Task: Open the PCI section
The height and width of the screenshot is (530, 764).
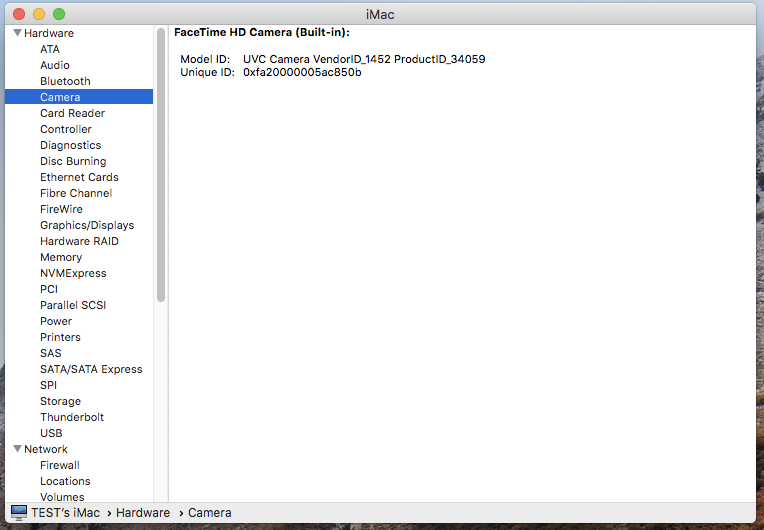Action: (49, 289)
